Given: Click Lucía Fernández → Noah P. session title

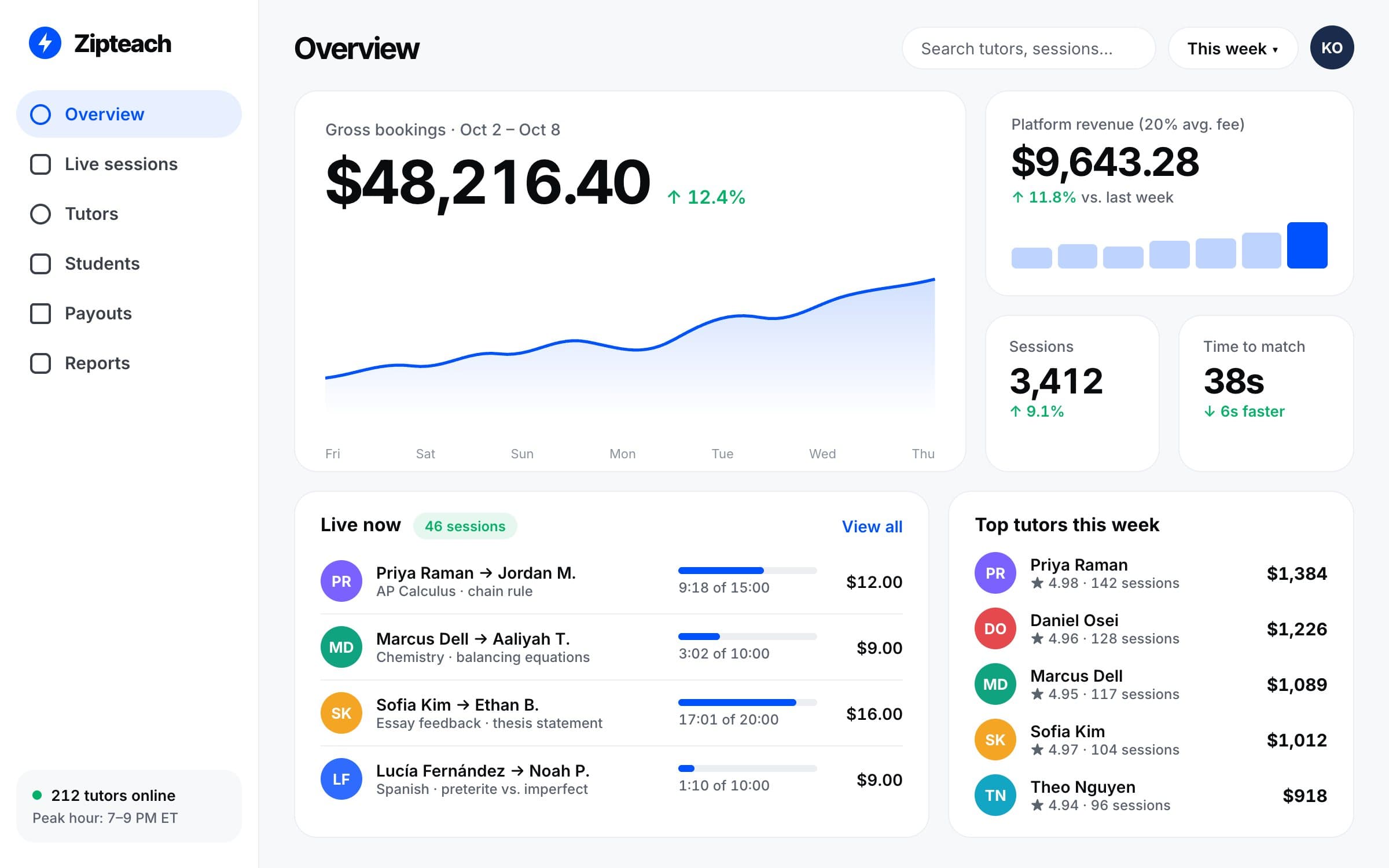Looking at the screenshot, I should [483, 771].
